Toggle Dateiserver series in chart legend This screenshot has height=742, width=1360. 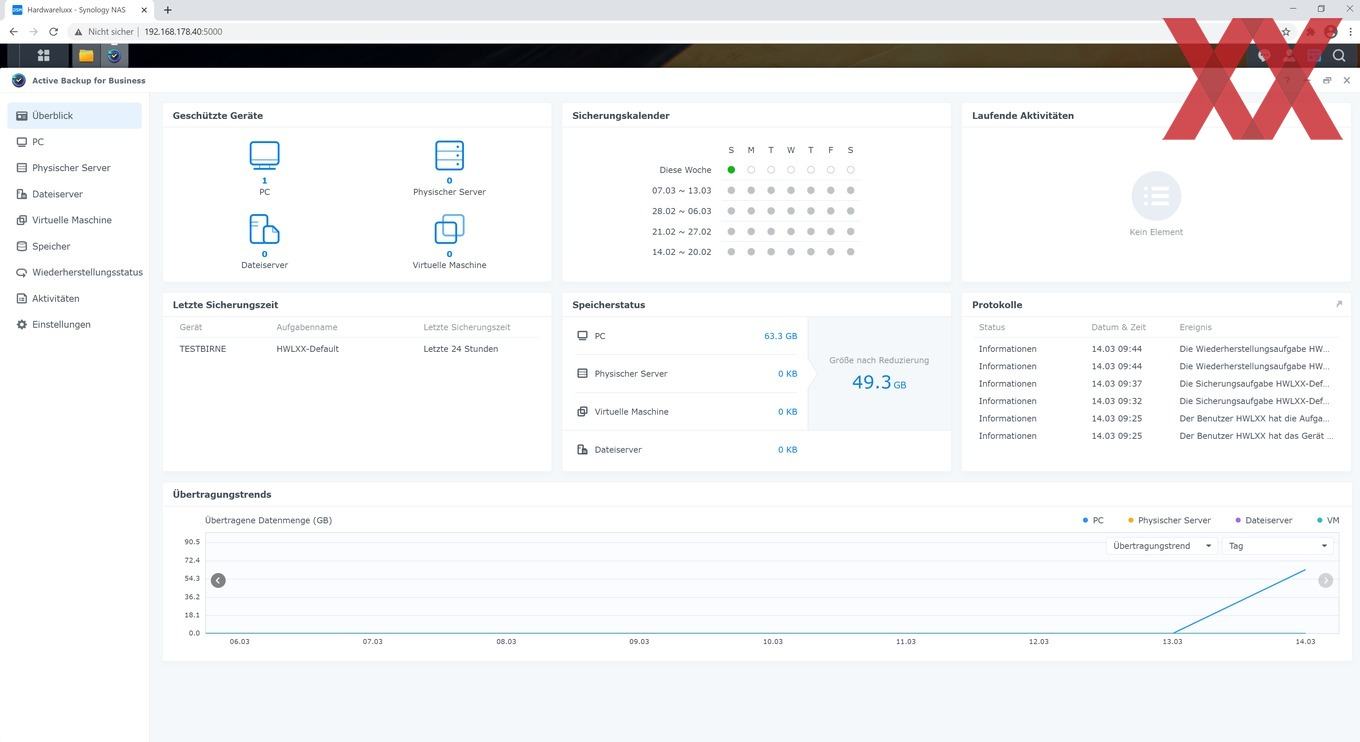coord(1264,520)
